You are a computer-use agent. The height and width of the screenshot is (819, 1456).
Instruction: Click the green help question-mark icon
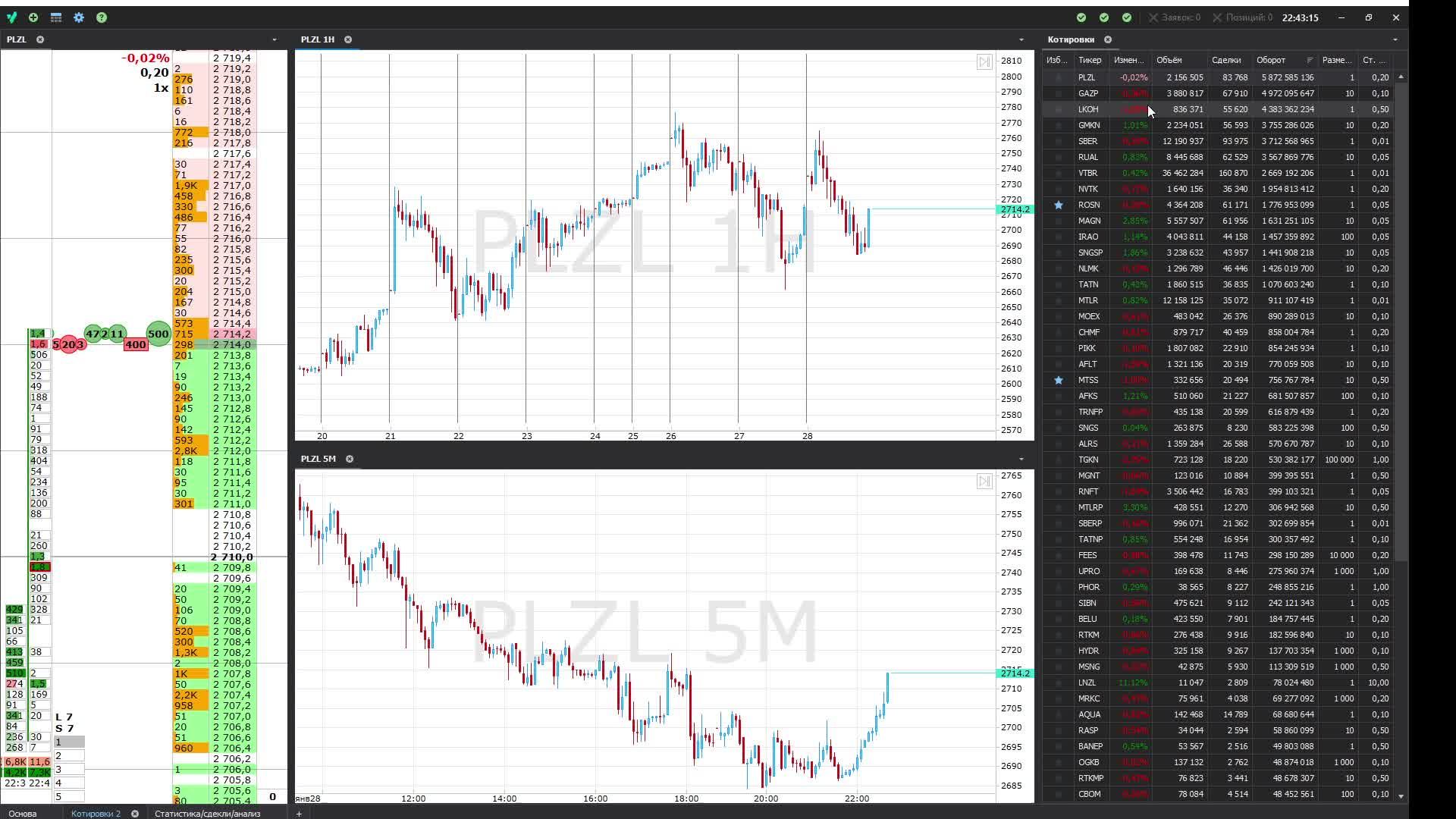(x=102, y=17)
